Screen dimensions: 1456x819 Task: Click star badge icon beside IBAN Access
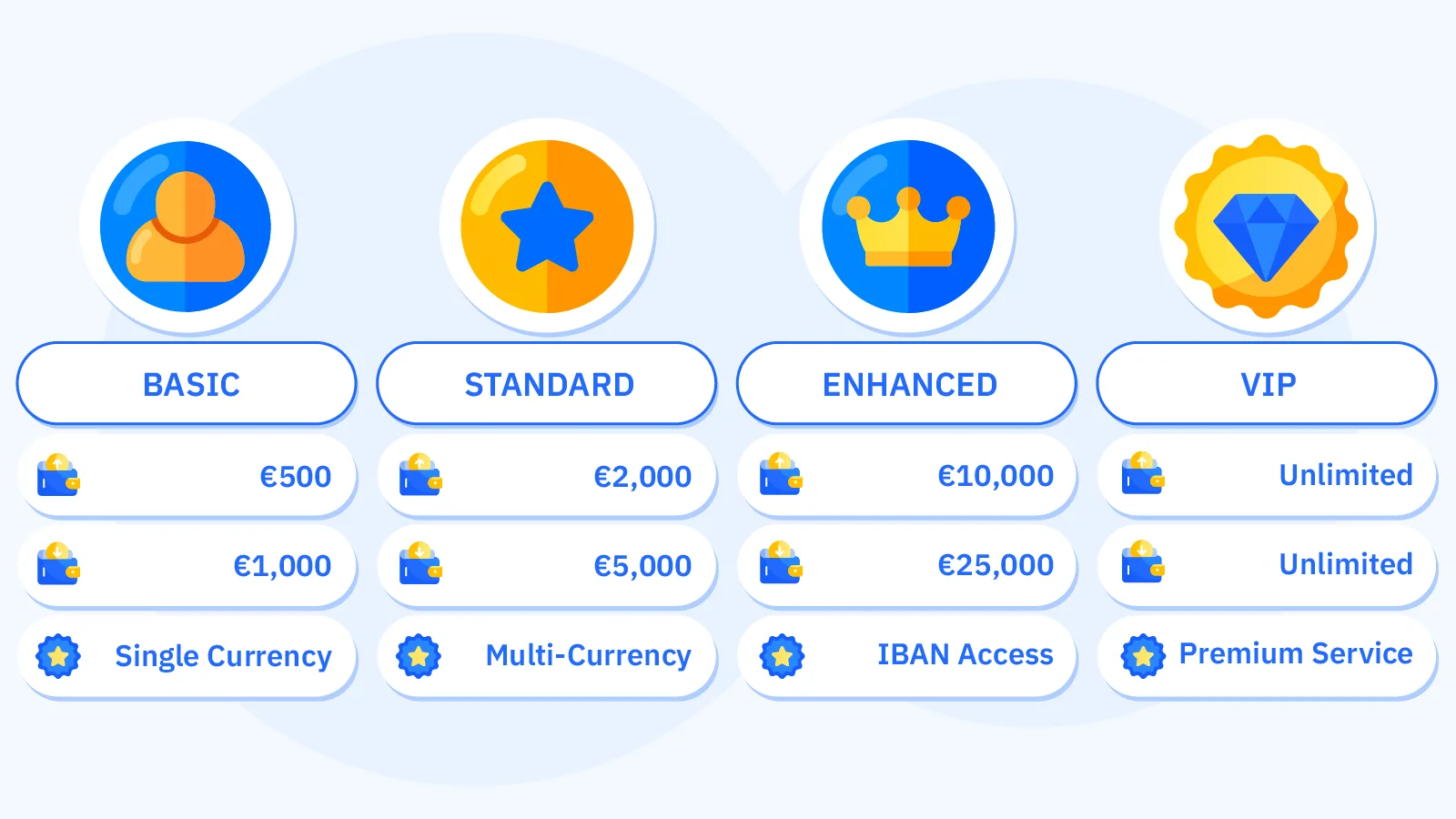[782, 655]
